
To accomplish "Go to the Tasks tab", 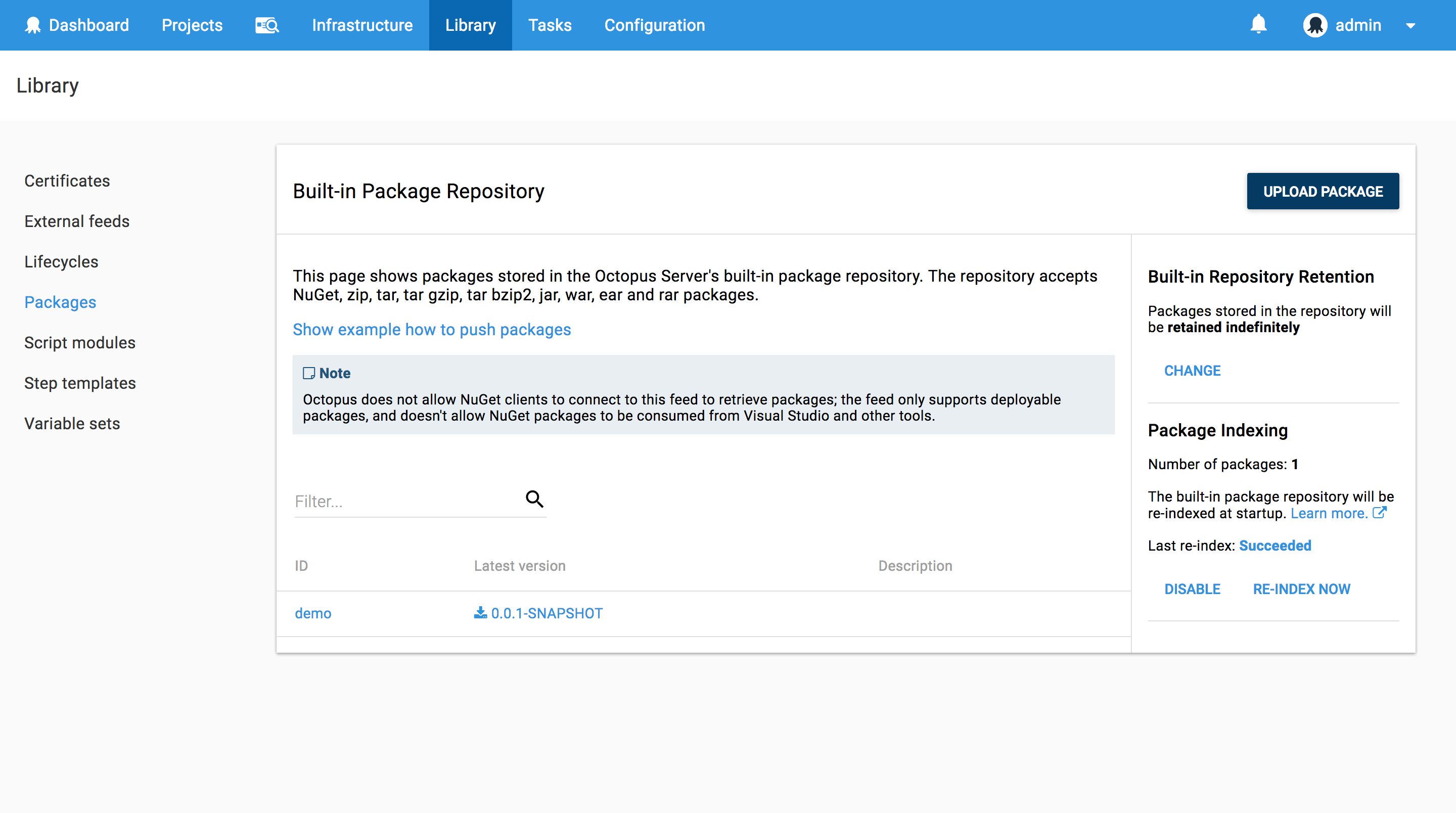I will 550,25.
